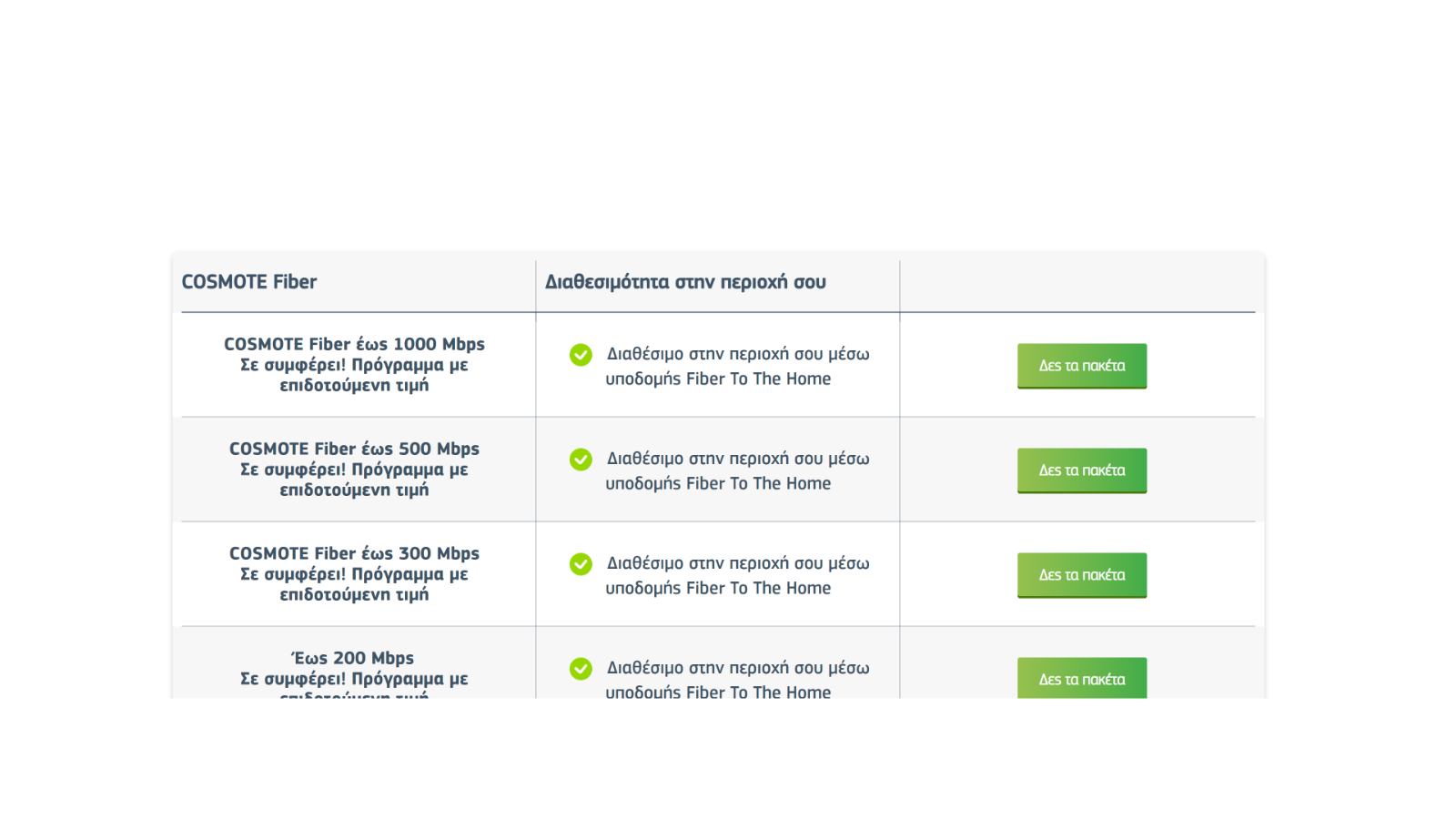
Task: Click the Διαθεσιμότητα στην περιοχή σου header
Action: [685, 282]
